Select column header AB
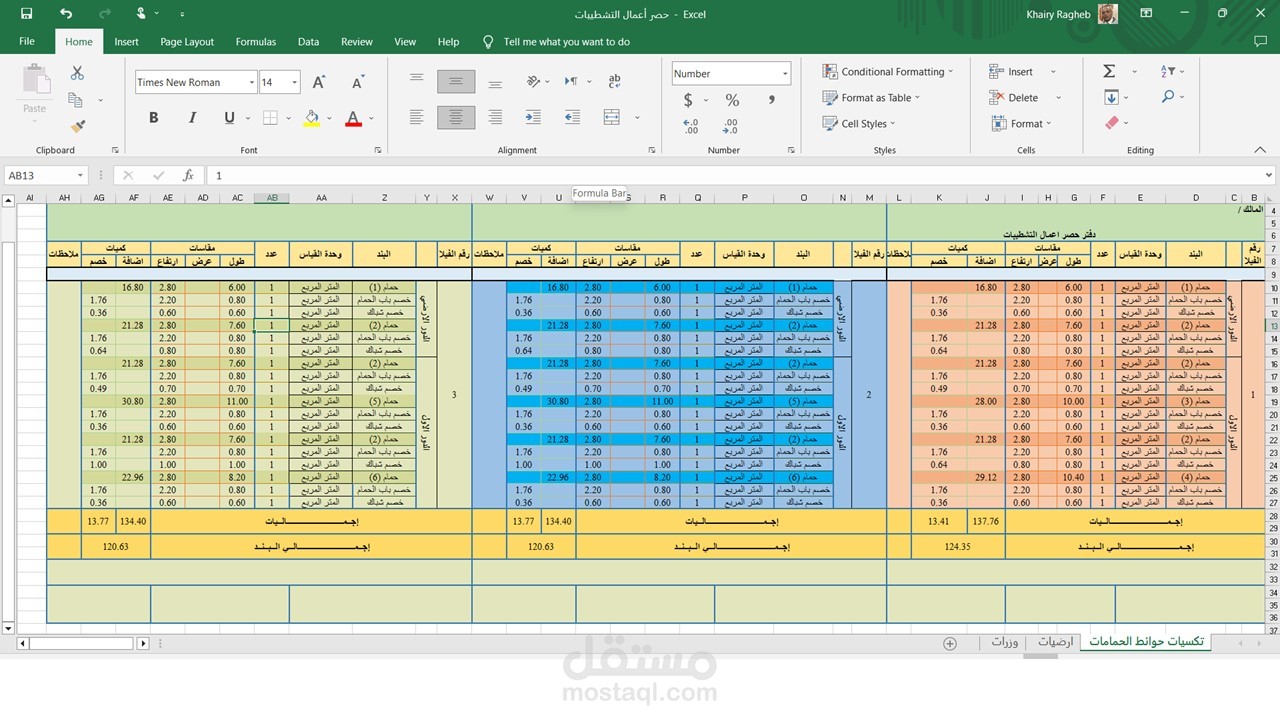The width and height of the screenshot is (1280, 720). coord(272,198)
